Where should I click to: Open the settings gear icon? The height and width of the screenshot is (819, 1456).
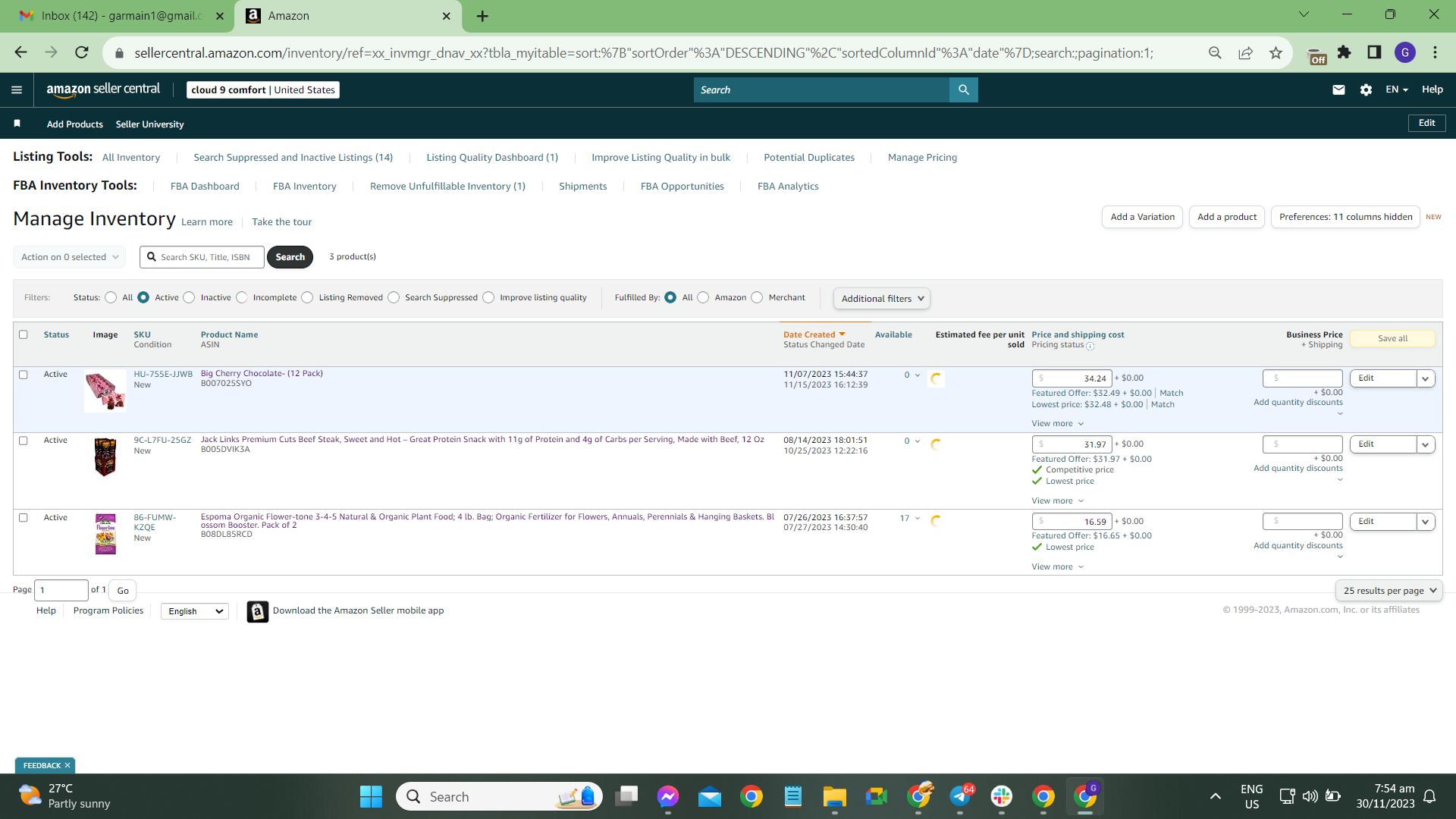click(x=1366, y=89)
